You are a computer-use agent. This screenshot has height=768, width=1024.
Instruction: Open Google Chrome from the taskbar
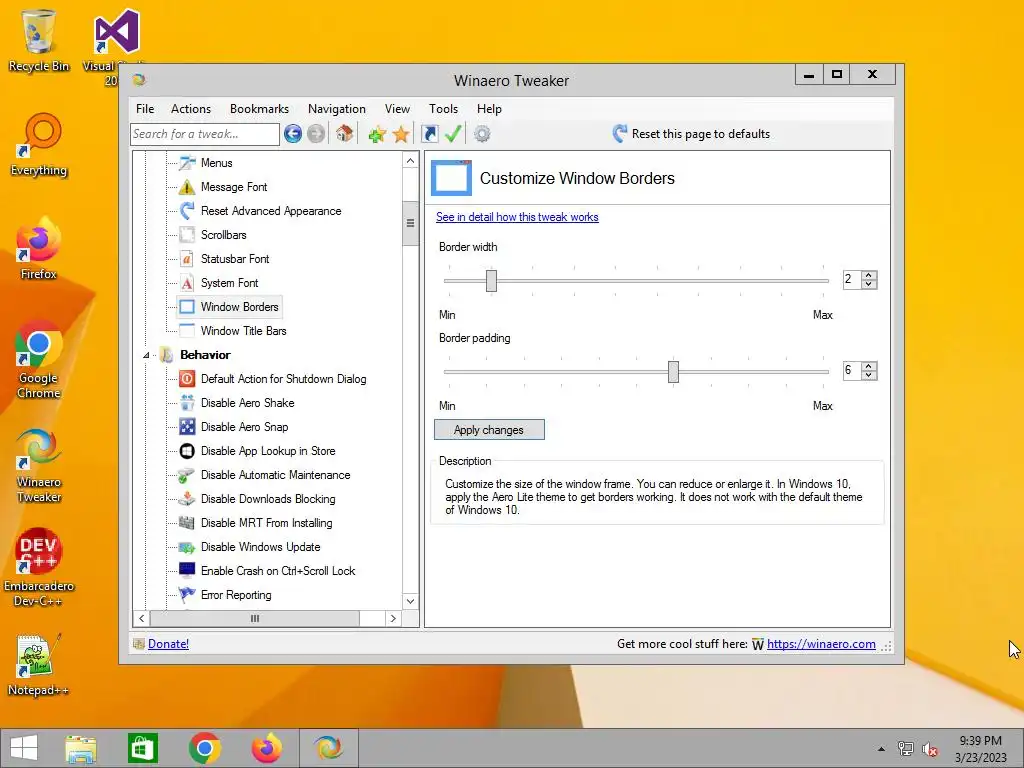204,748
